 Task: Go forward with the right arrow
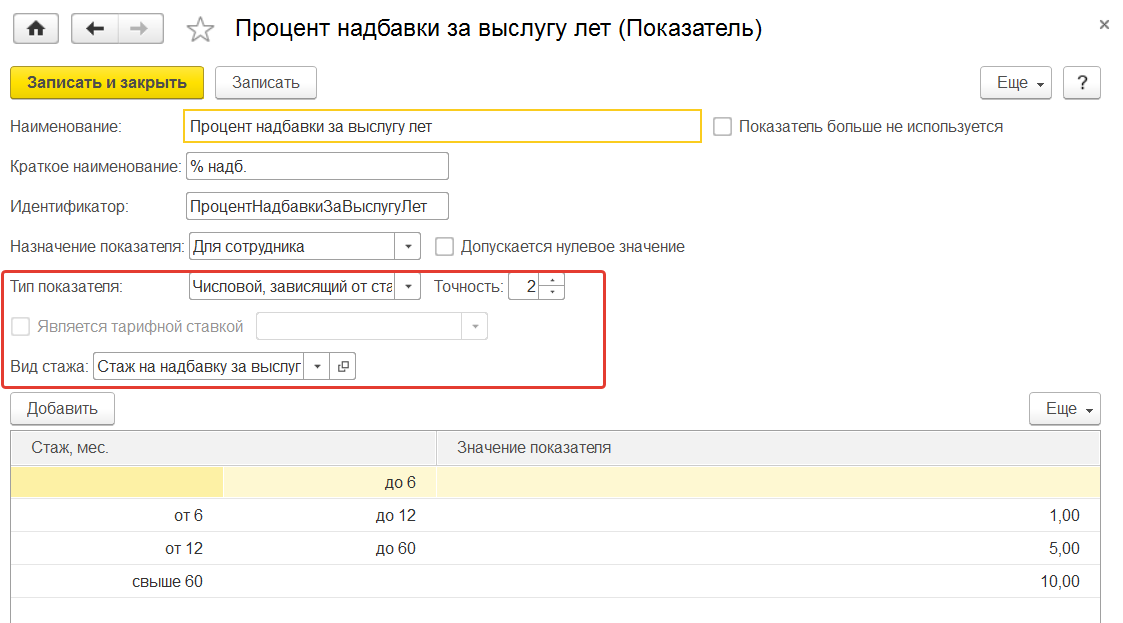141,29
